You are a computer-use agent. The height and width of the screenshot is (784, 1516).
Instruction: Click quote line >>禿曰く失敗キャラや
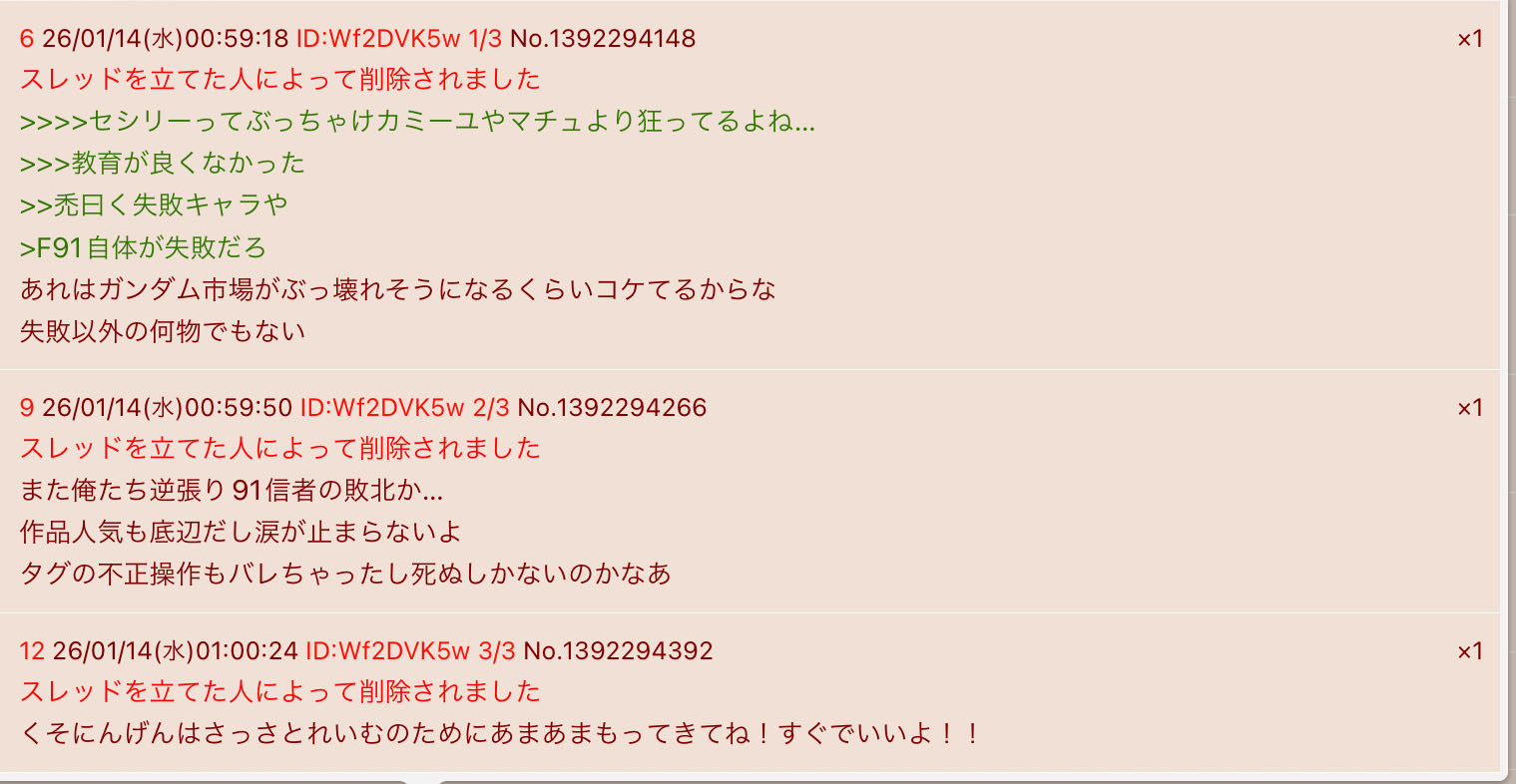tap(154, 204)
